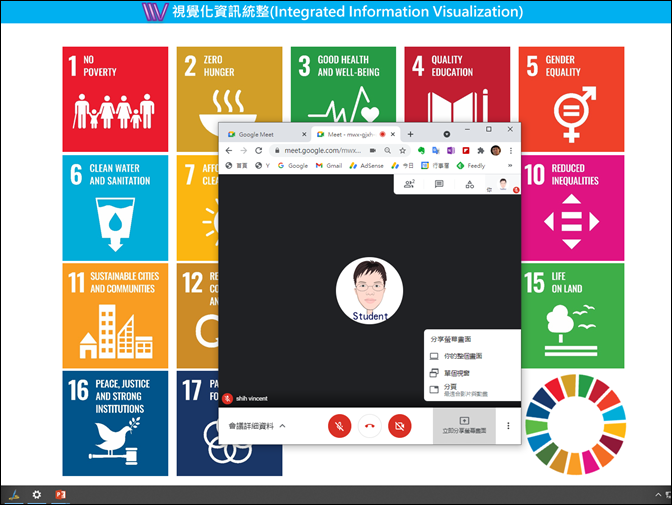Go back in Chrome
The width and height of the screenshot is (672, 505).
pyautogui.click(x=229, y=150)
